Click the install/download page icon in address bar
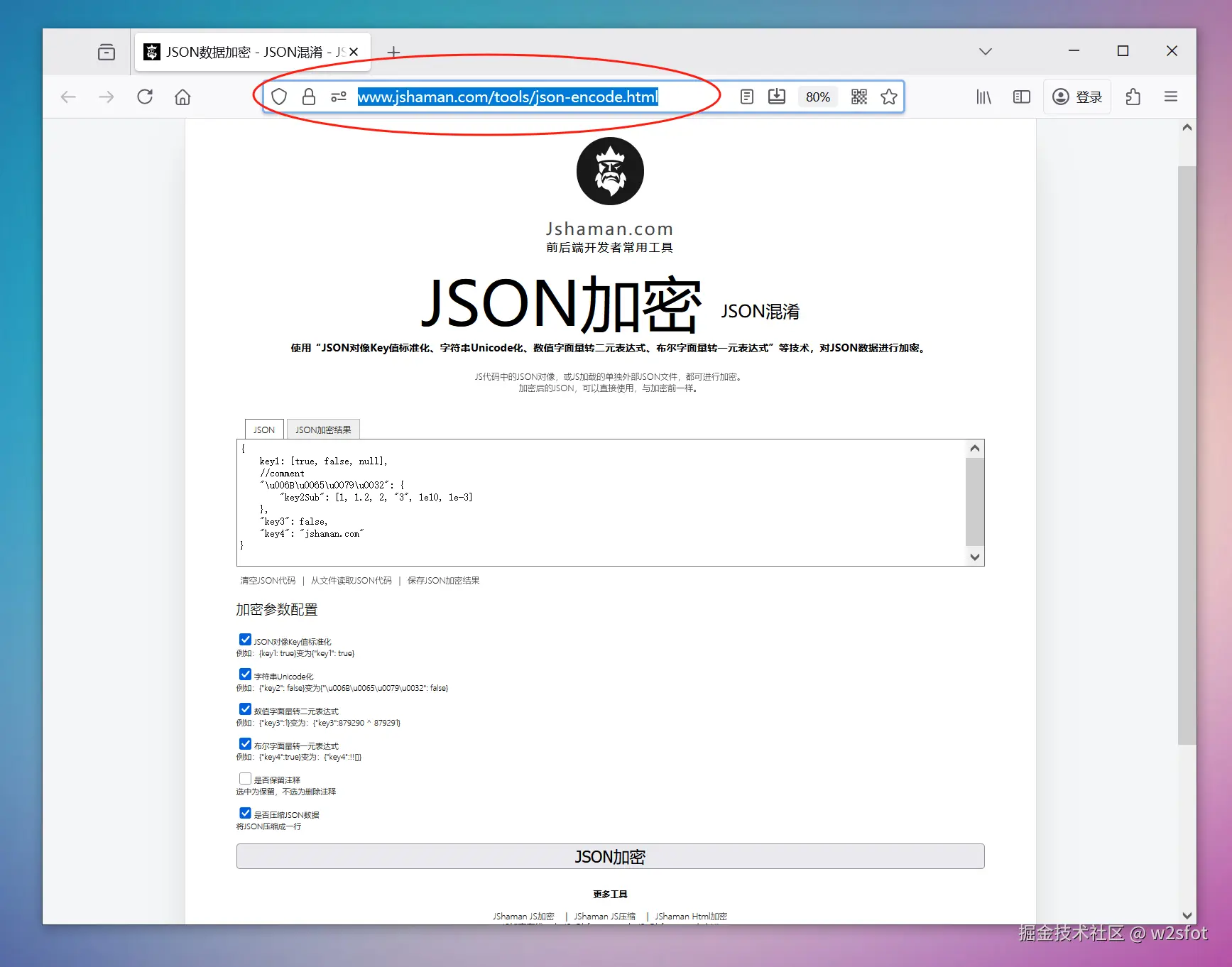Viewport: 1232px width, 967px height. click(777, 97)
